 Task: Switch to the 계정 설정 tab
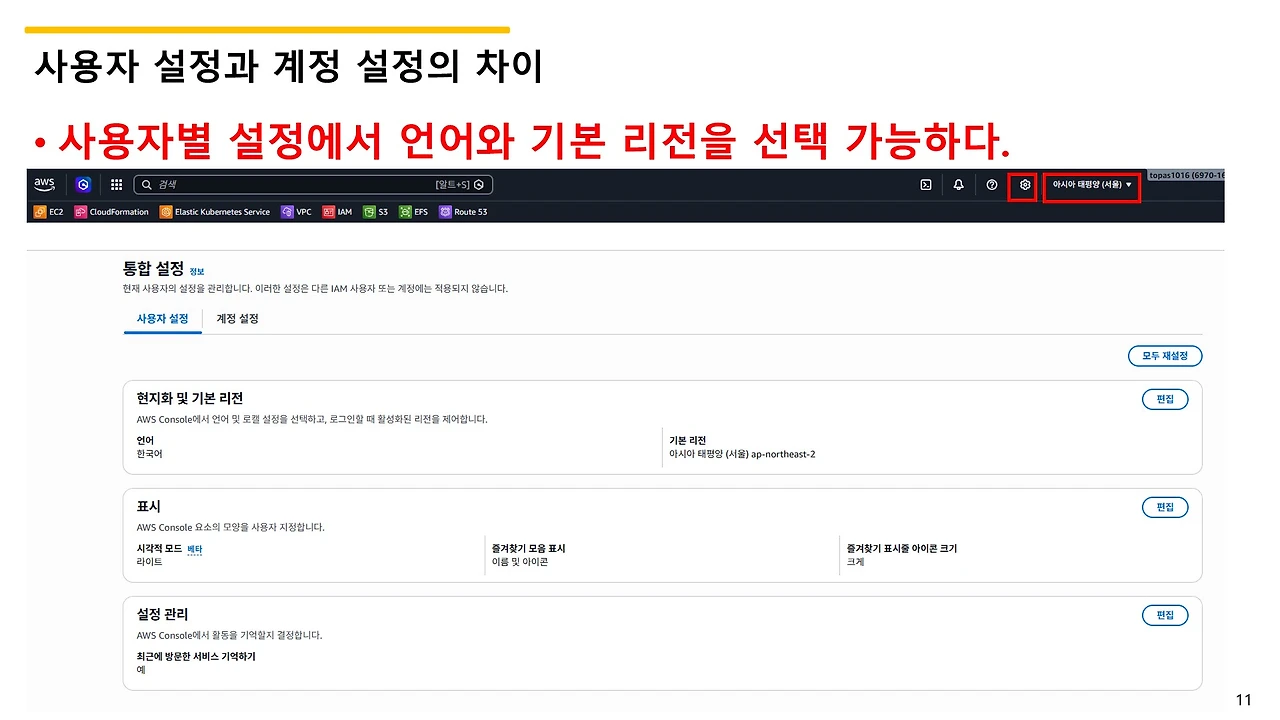(237, 320)
